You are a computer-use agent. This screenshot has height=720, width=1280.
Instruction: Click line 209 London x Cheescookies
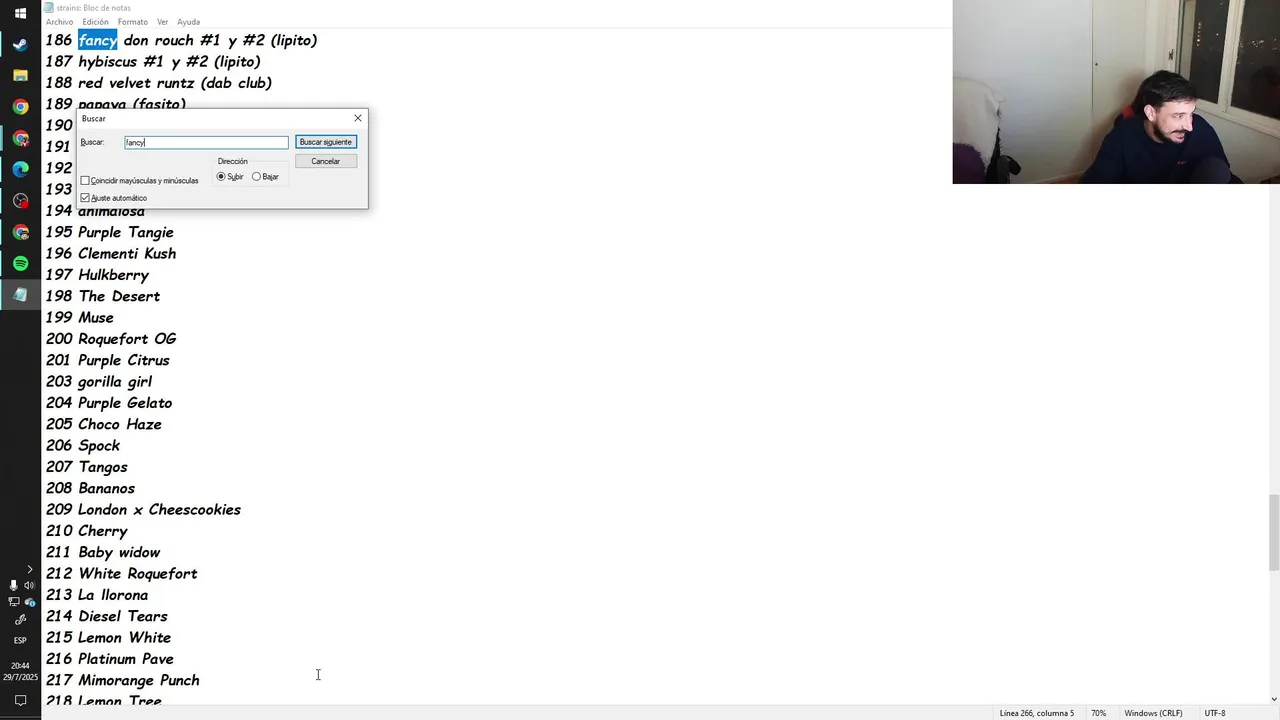[x=143, y=509]
